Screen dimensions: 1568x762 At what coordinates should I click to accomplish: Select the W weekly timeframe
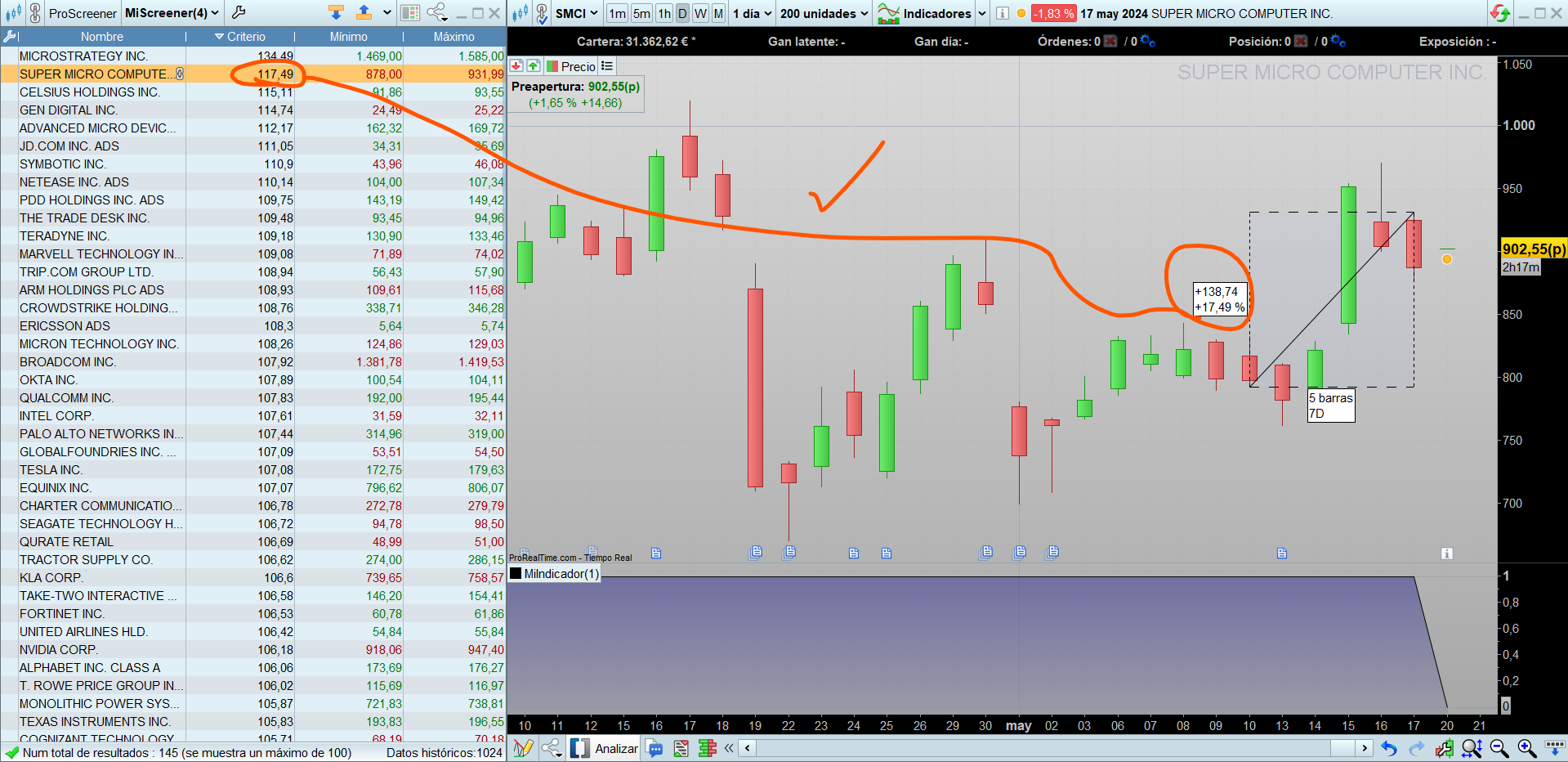pos(701,14)
